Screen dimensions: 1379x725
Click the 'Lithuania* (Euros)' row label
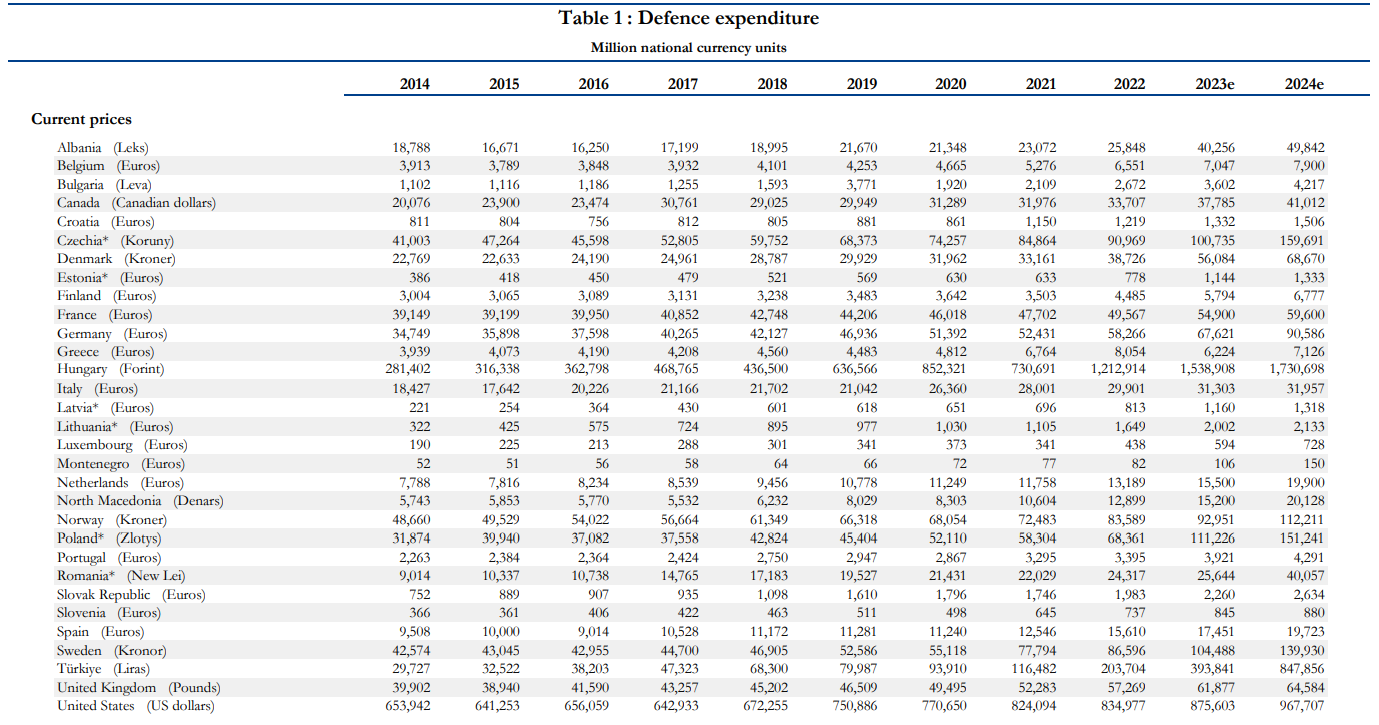pyautogui.click(x=114, y=426)
